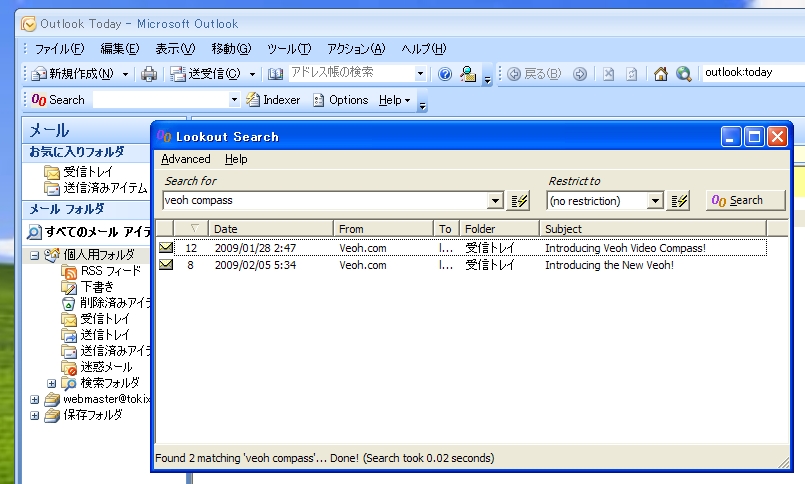This screenshot has width=805, height=484.
Task: Open the ヘルプ menu in Outlook
Action: pyautogui.click(x=424, y=49)
